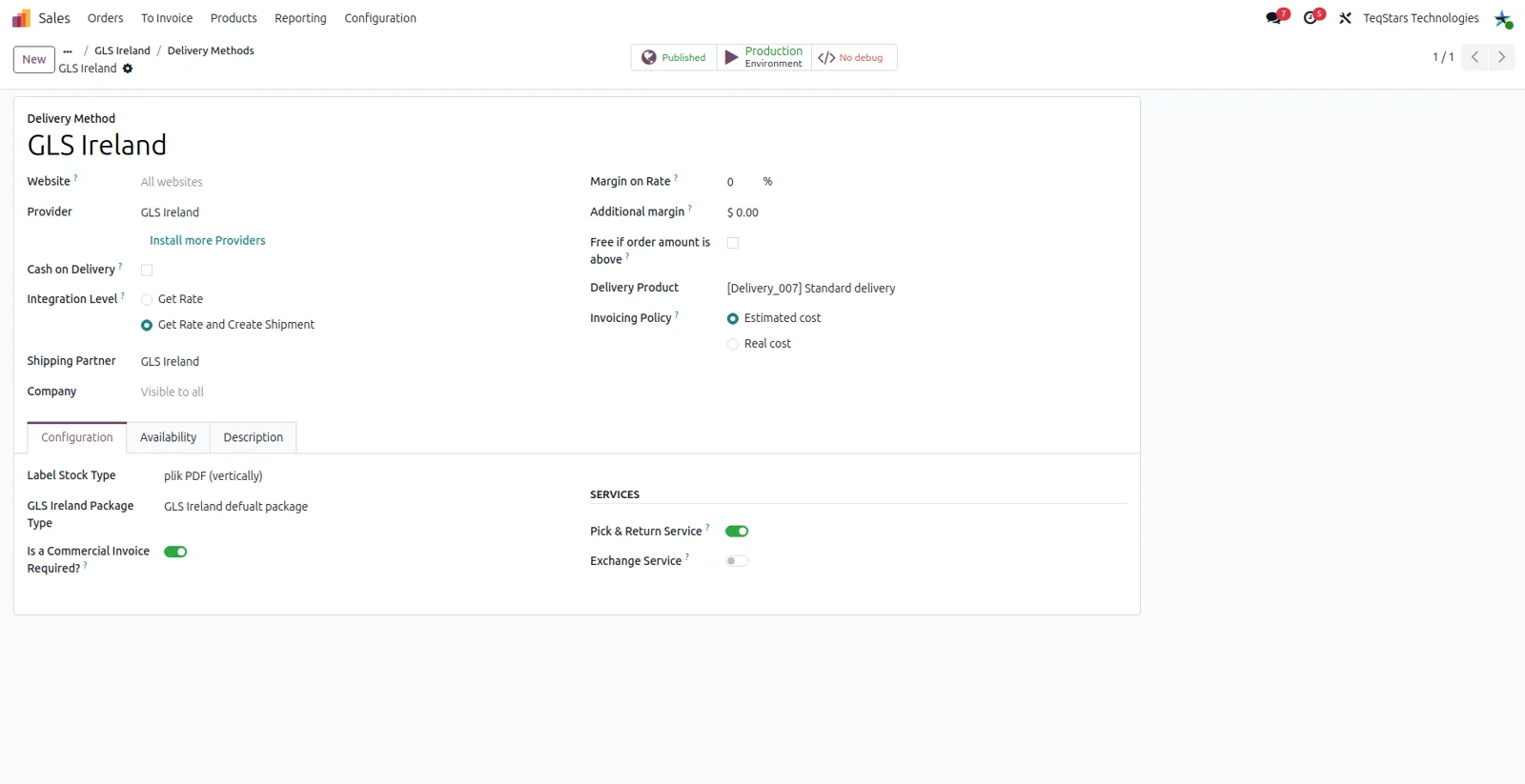1525x784 pixels.
Task: Click Invoicing Policy help tooltip icon
Action: [x=677, y=314]
